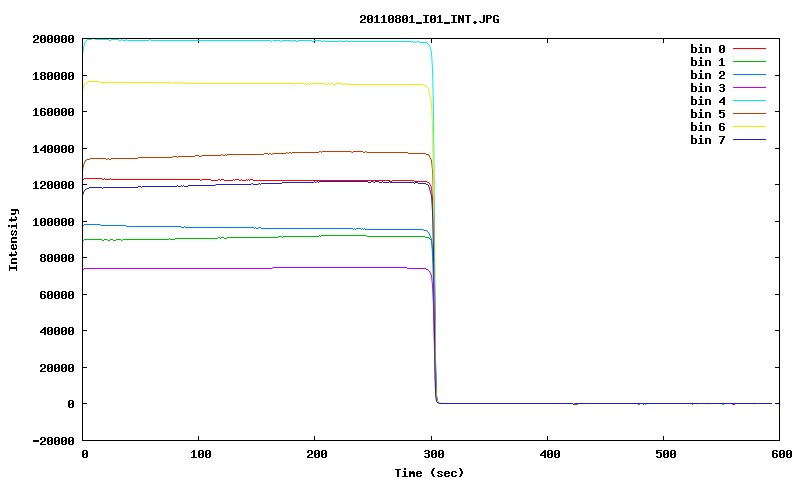This screenshot has width=800, height=480.
Task: Click the 80000 y-axis tick label
Action: pos(57,258)
